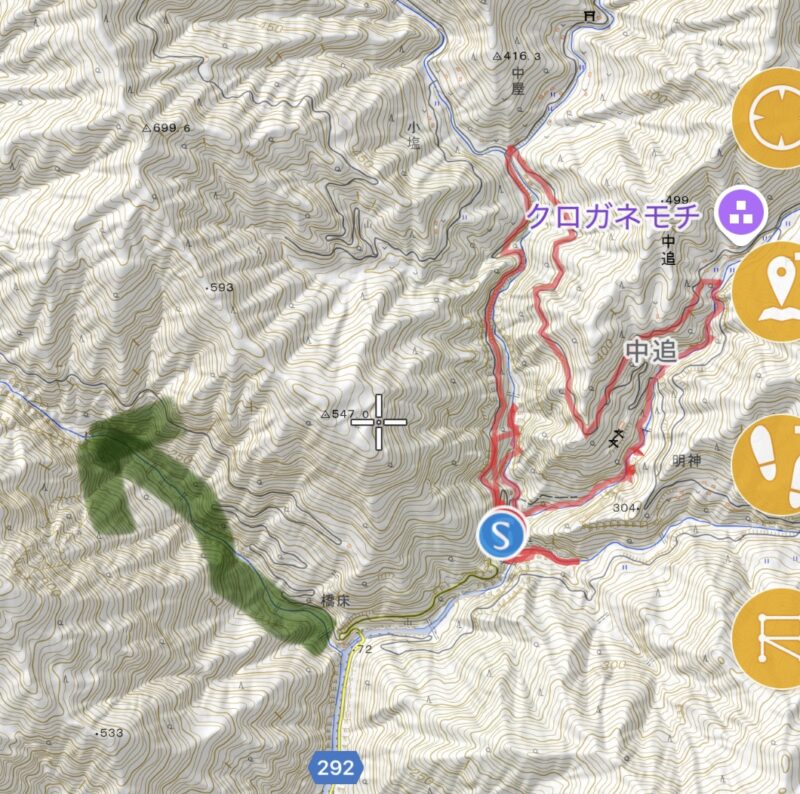Tap the △699.6 summit marker
800x794 pixels.
point(166,128)
